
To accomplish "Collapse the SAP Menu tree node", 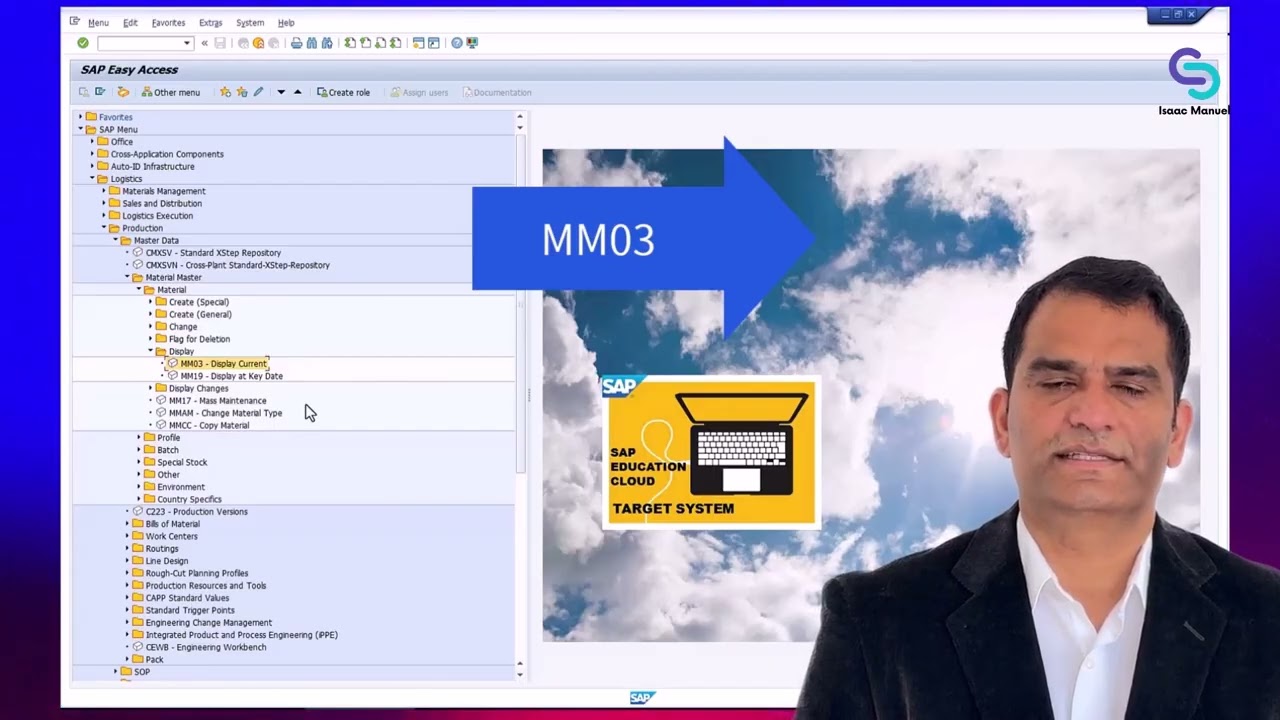I will [80, 129].
